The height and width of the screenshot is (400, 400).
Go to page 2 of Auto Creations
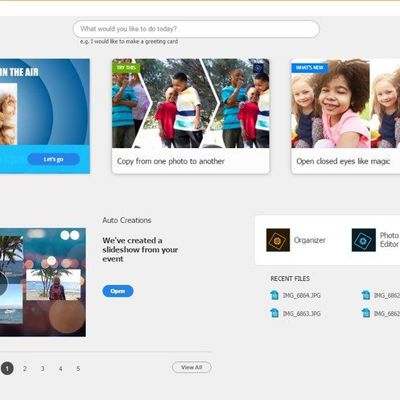point(25,368)
